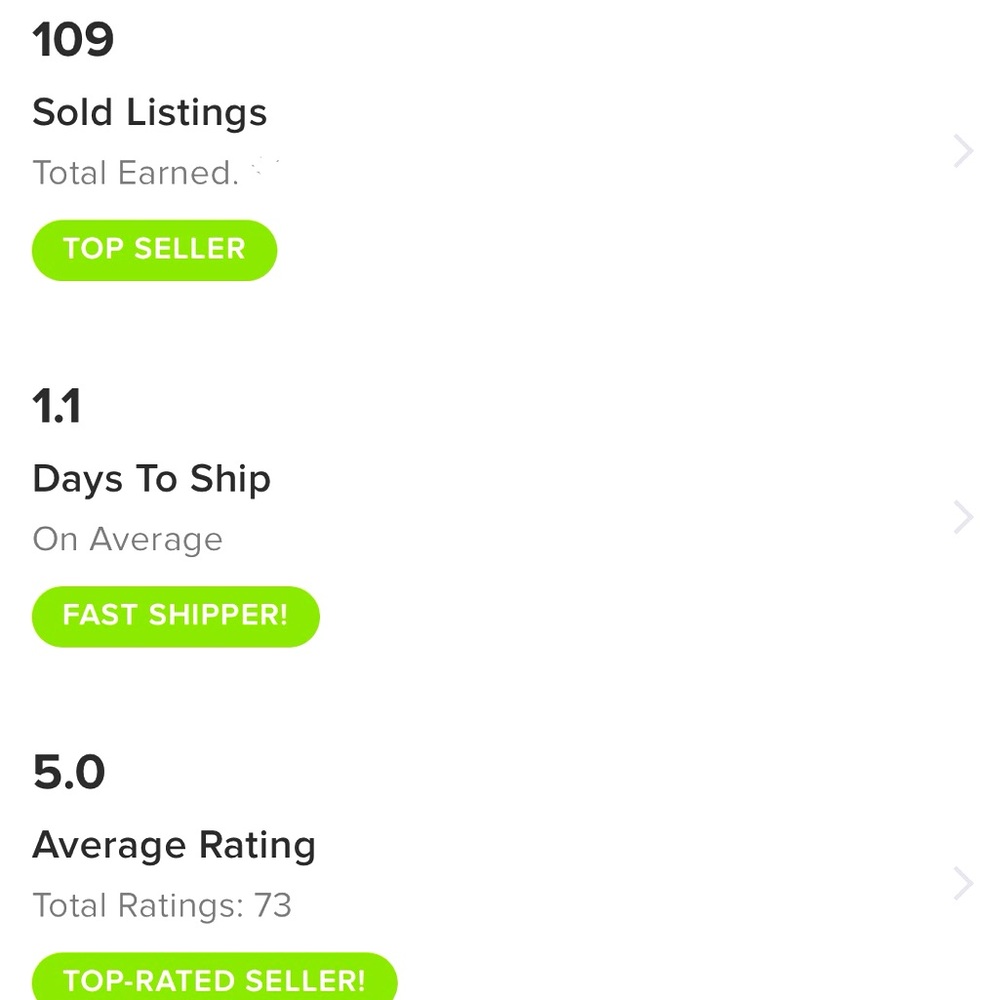Click the Total Ratings label text

click(x=138, y=906)
